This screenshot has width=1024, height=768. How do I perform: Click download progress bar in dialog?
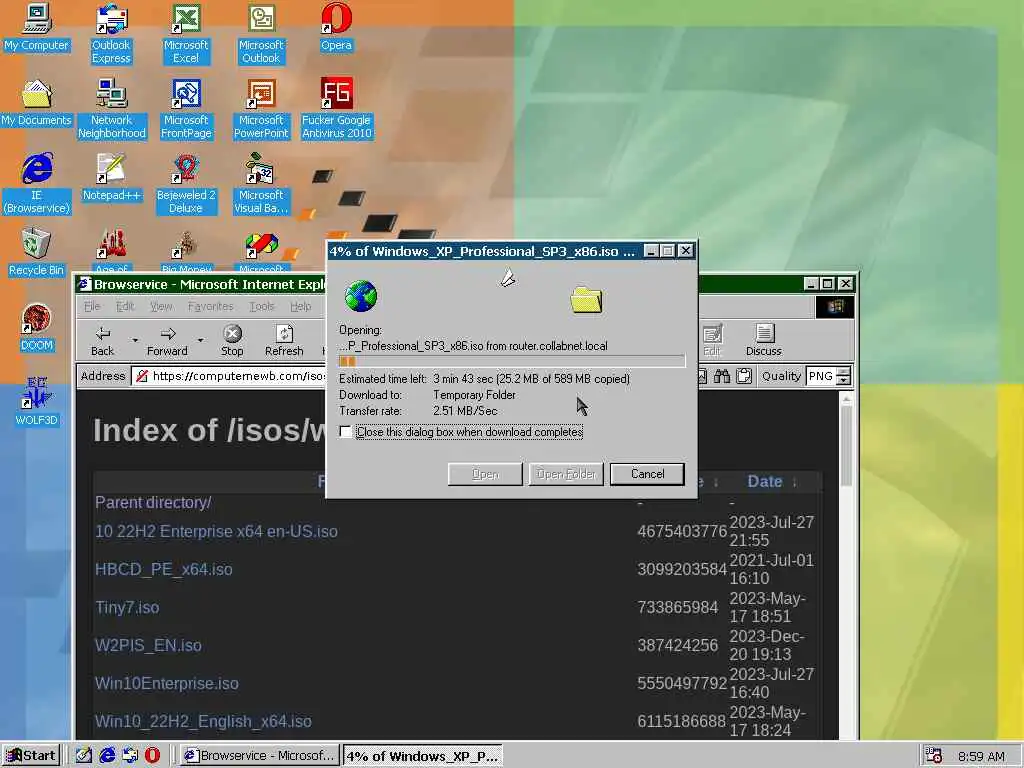click(x=512, y=361)
